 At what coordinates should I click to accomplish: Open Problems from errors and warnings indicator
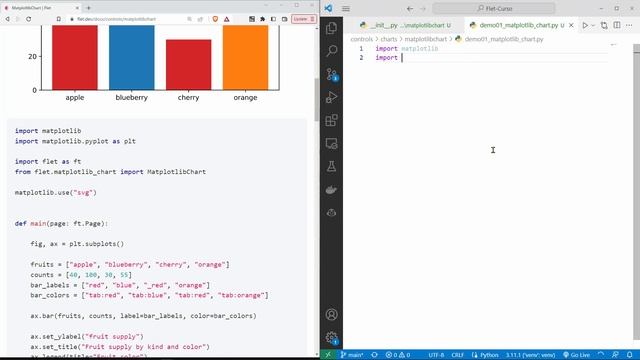coord(398,355)
